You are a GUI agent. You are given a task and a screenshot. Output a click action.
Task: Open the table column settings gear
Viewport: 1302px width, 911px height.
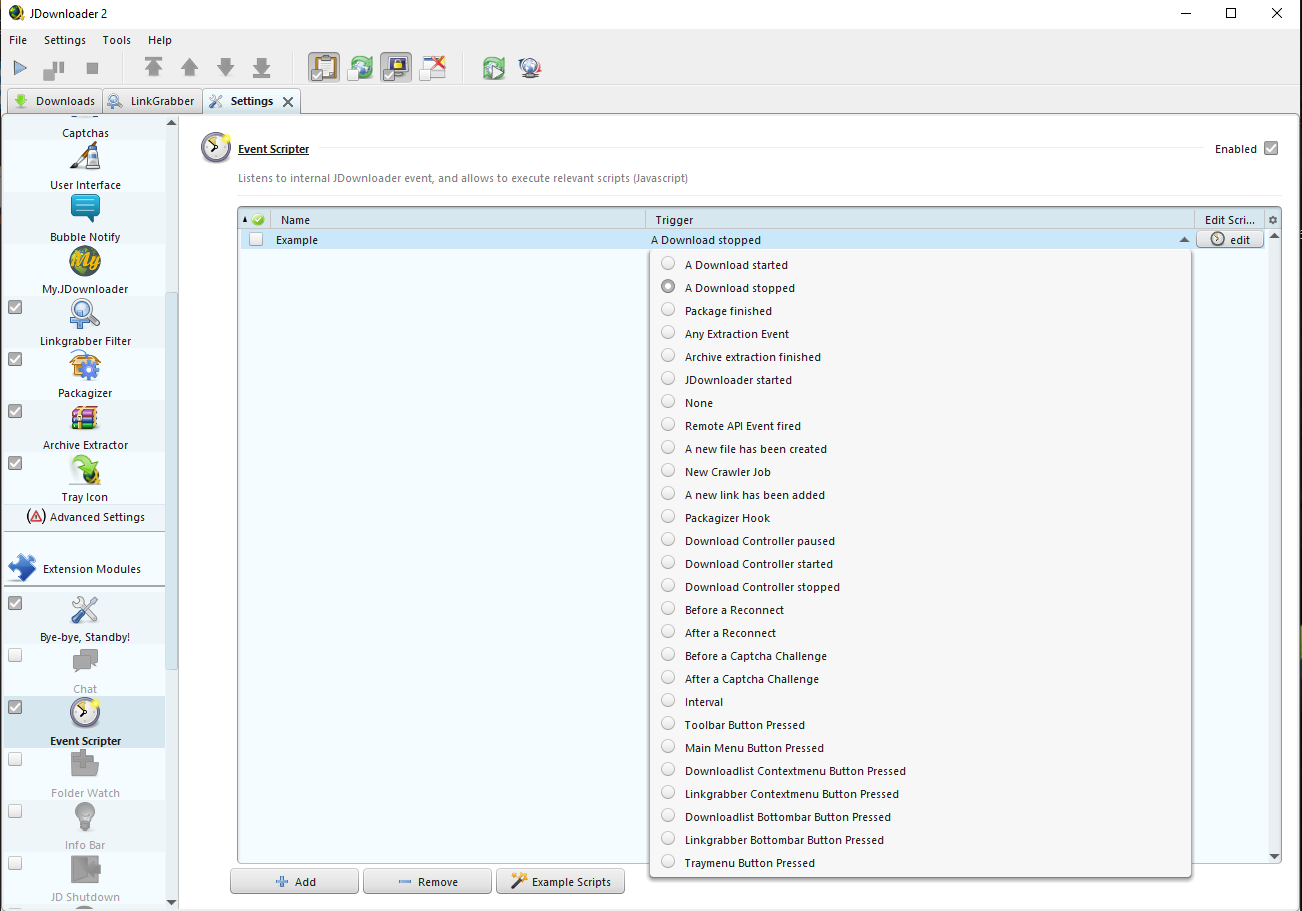point(1273,220)
